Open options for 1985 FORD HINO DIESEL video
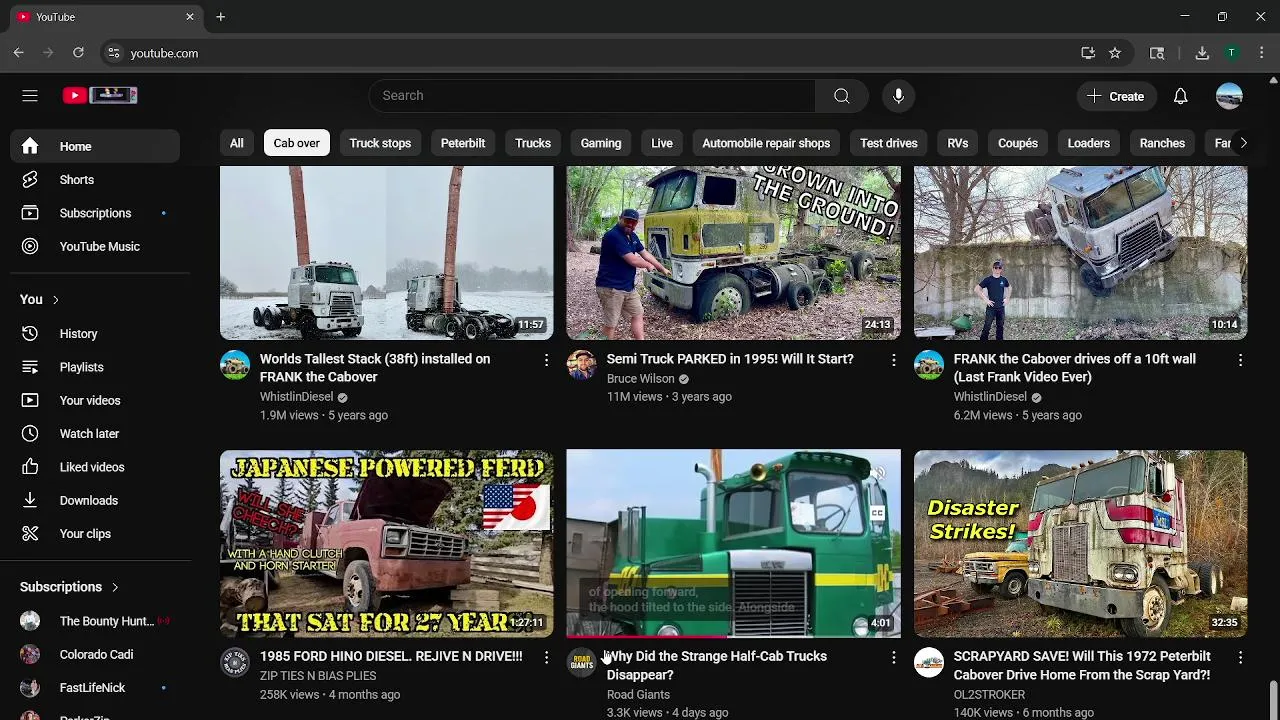1280x720 pixels. click(x=546, y=657)
